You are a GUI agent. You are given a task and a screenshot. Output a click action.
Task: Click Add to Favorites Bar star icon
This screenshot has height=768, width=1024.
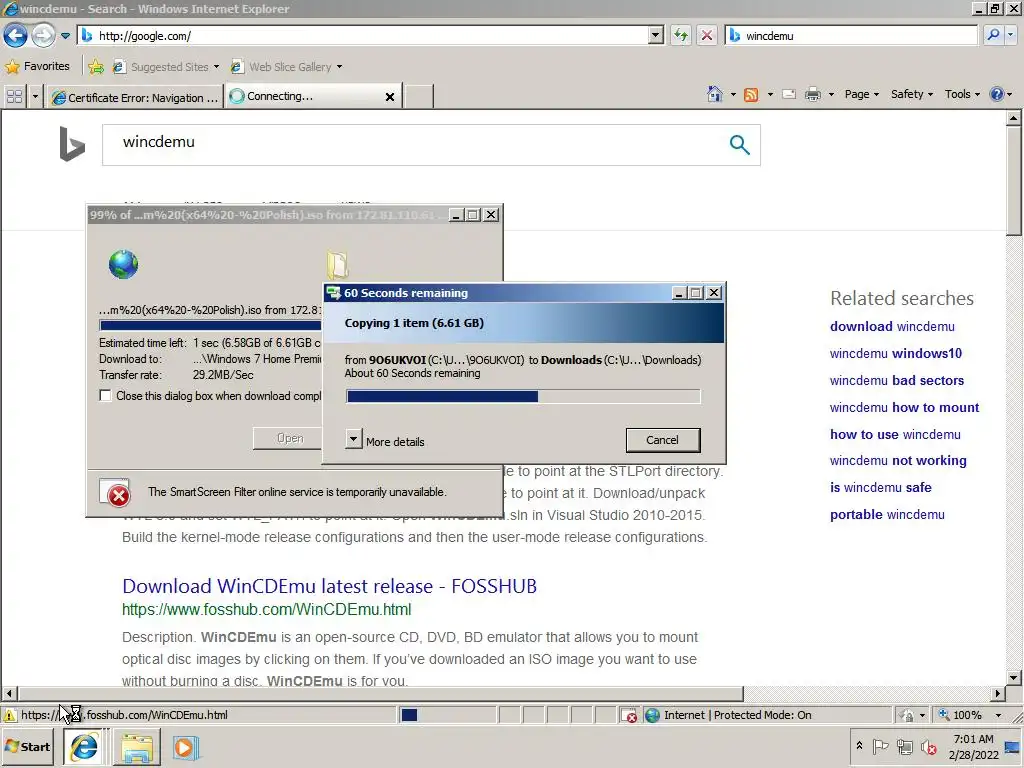tap(96, 67)
